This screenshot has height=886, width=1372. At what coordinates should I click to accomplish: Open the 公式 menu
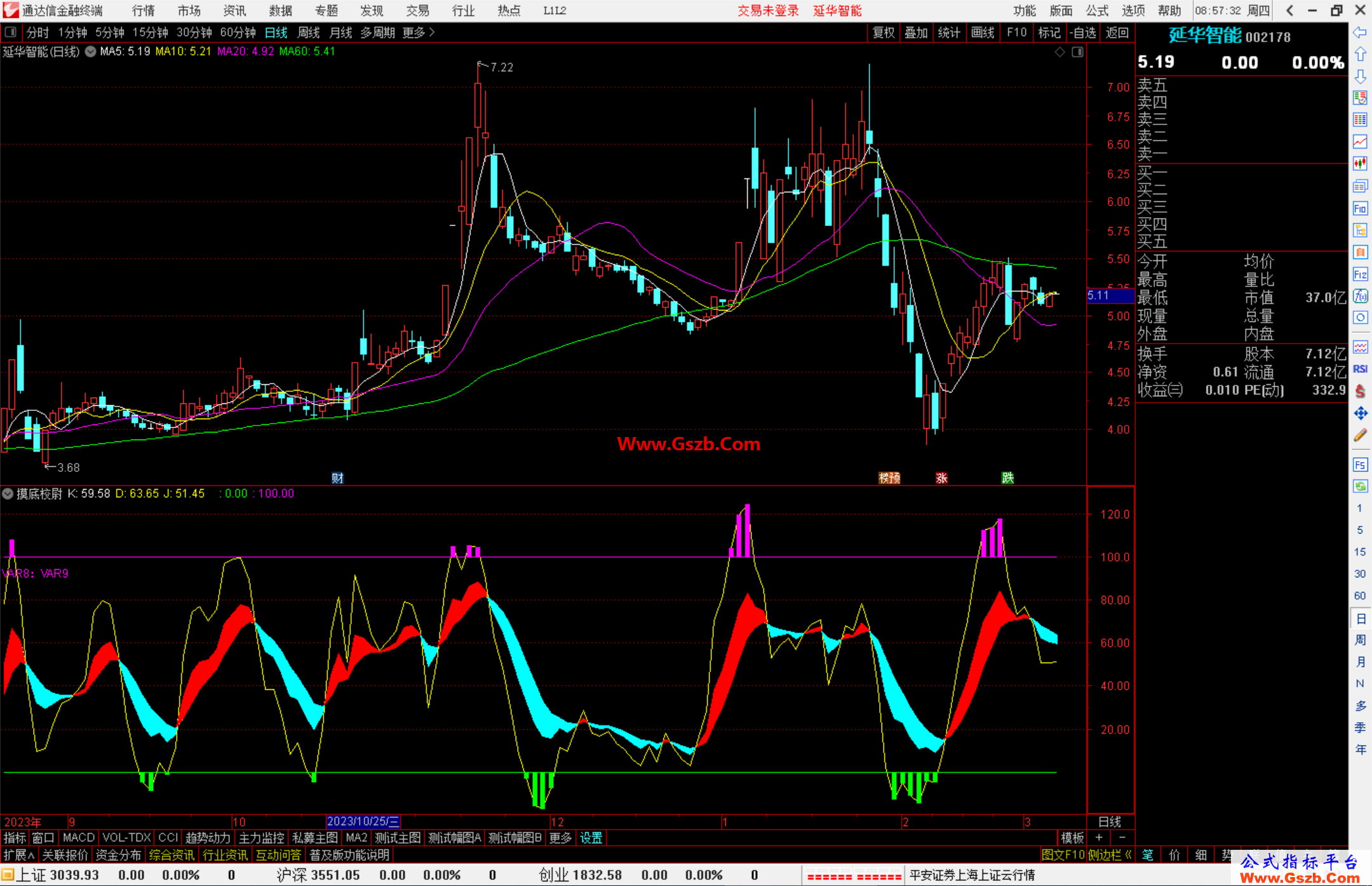pyautogui.click(x=1097, y=10)
